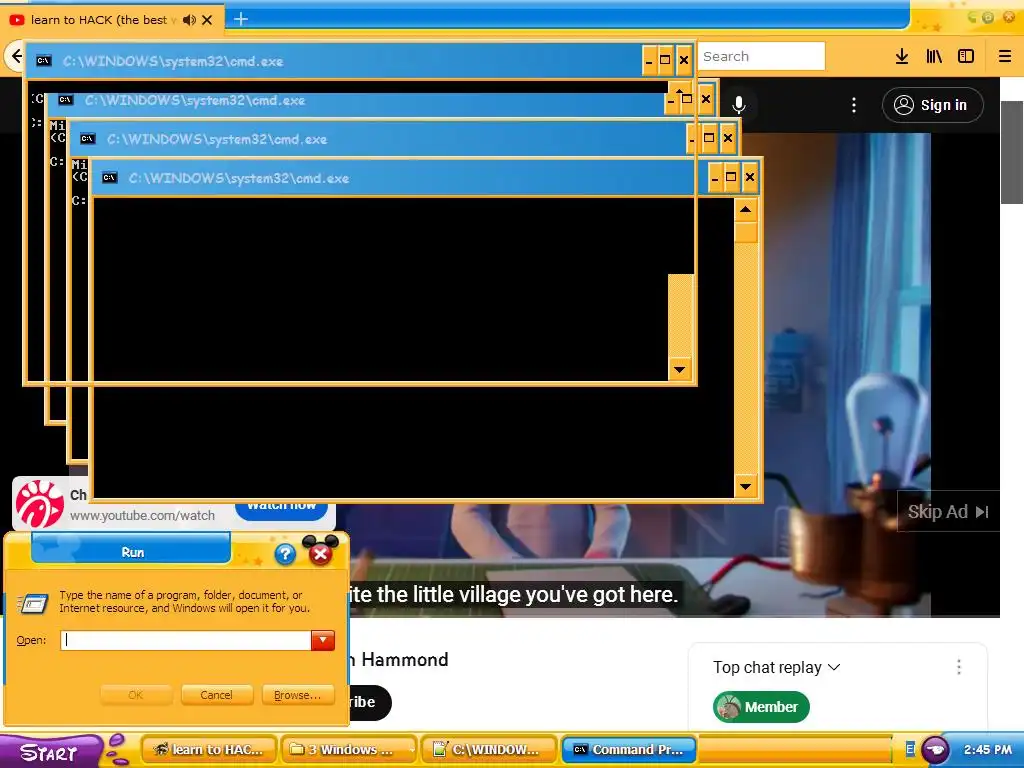This screenshot has height=768, width=1024.
Task: Maximize the backmost cmd.exe window
Action: point(665,60)
